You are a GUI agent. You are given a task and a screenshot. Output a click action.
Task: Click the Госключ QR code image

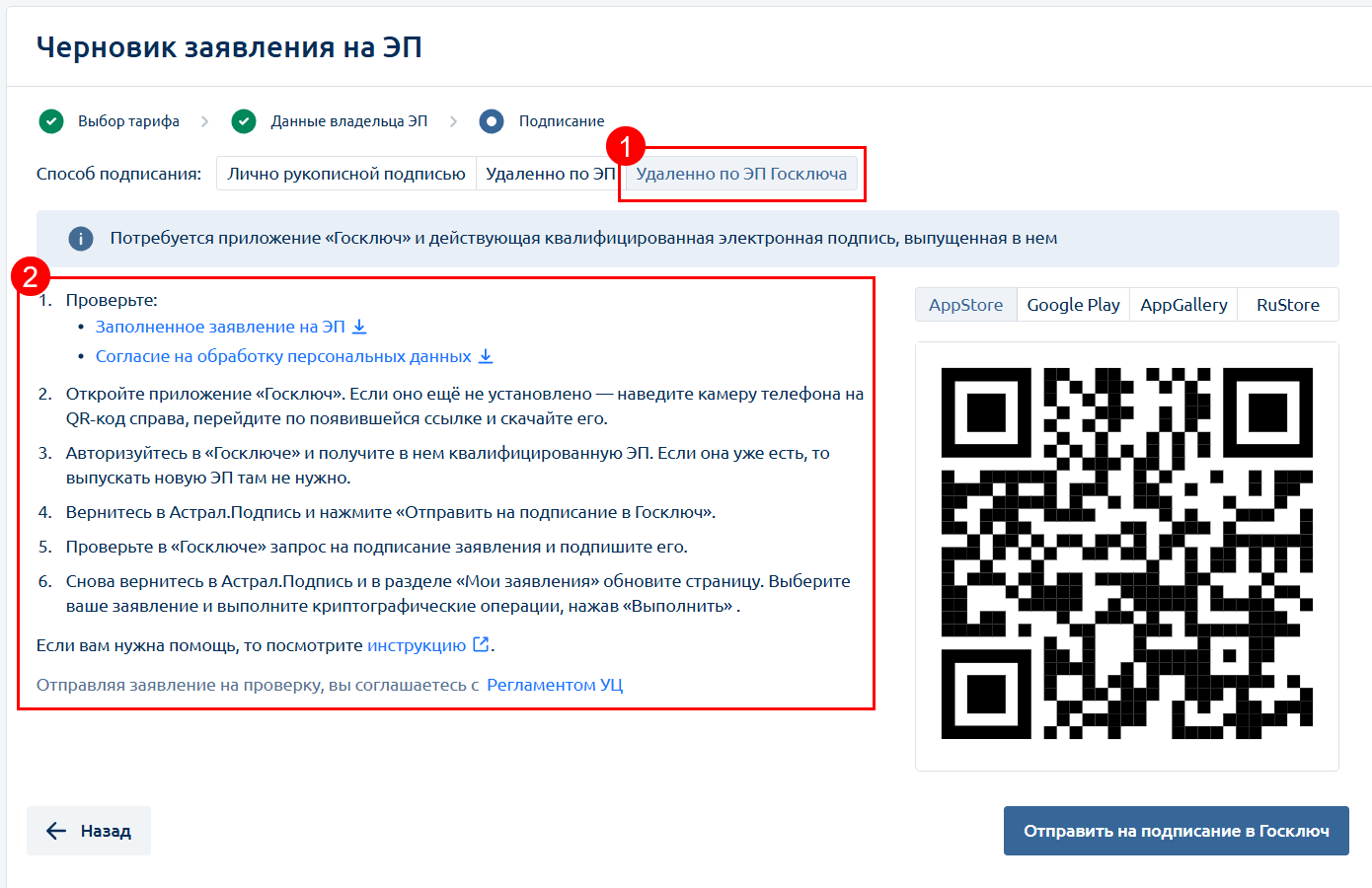1127,554
